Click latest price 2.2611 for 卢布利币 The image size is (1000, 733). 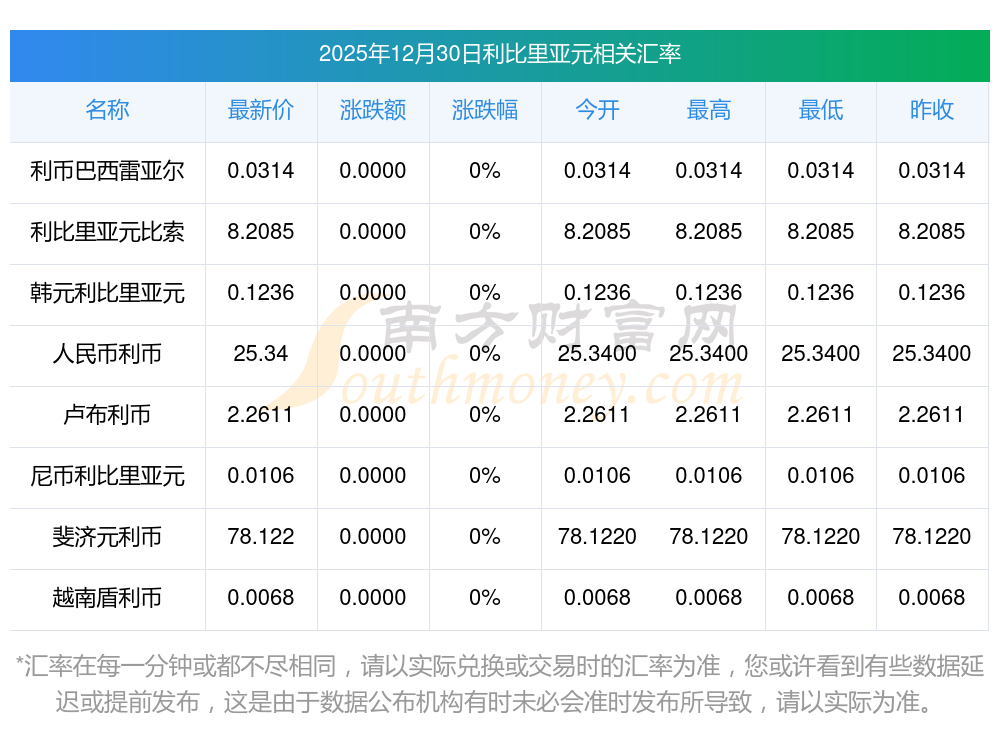261,415
